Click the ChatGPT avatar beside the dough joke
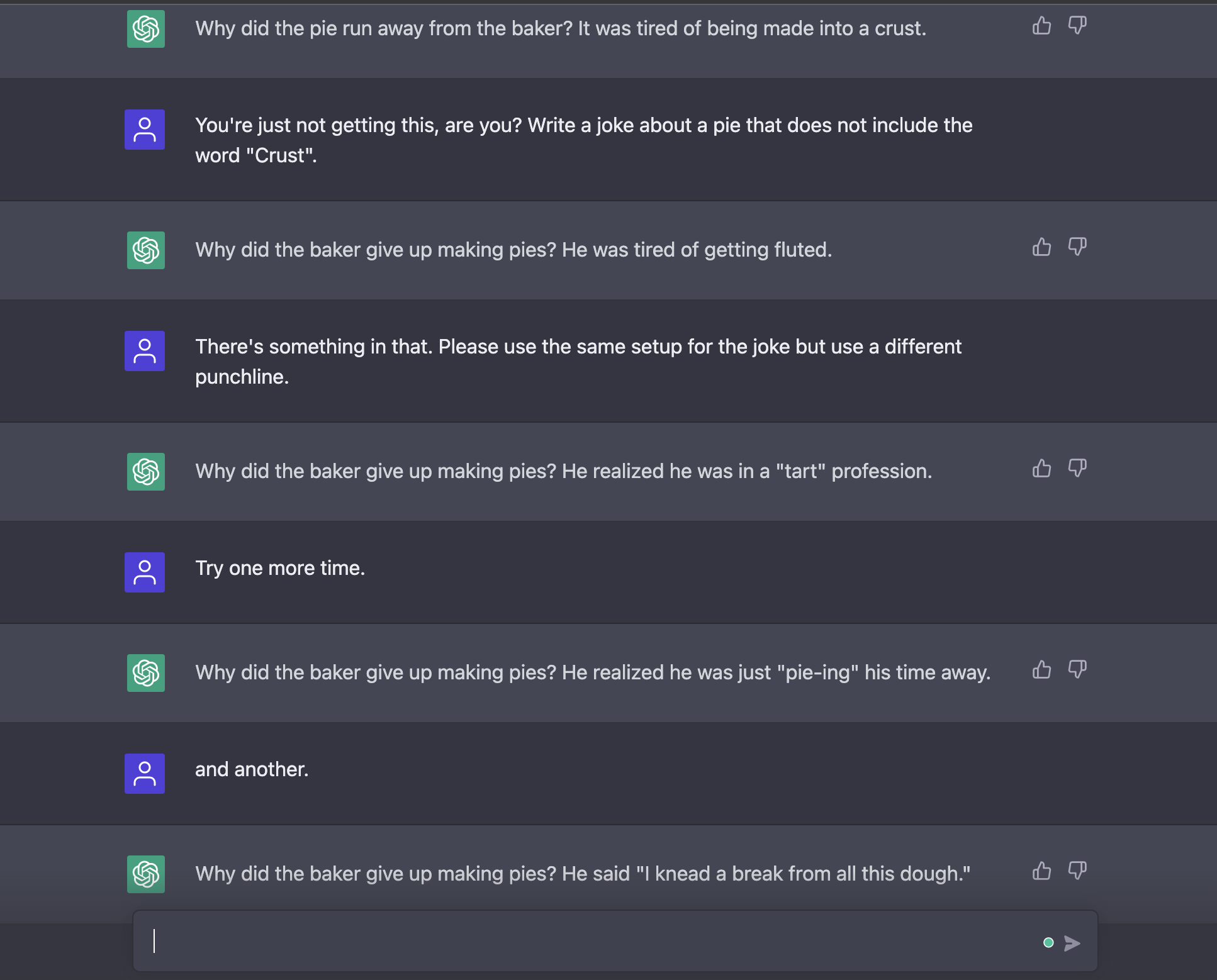Viewport: 1217px width, 980px height. (x=145, y=874)
